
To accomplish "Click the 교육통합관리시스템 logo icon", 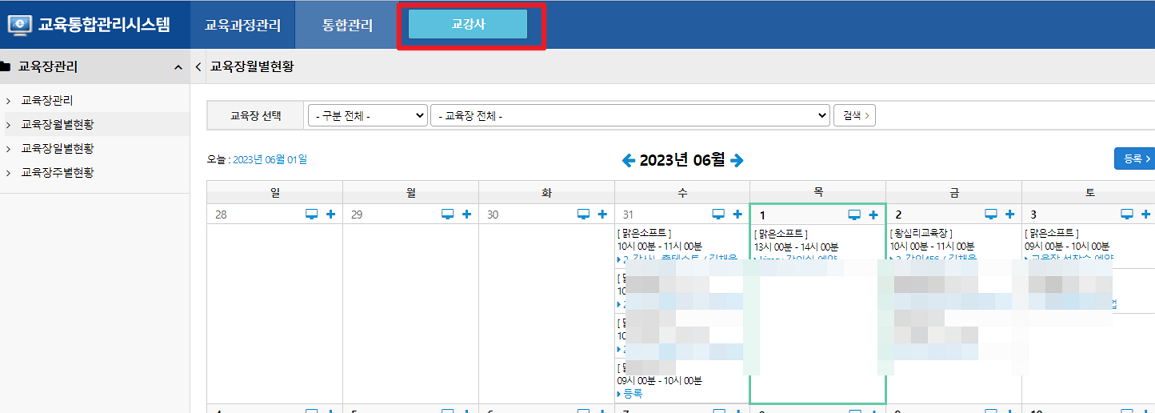I will coord(20,24).
